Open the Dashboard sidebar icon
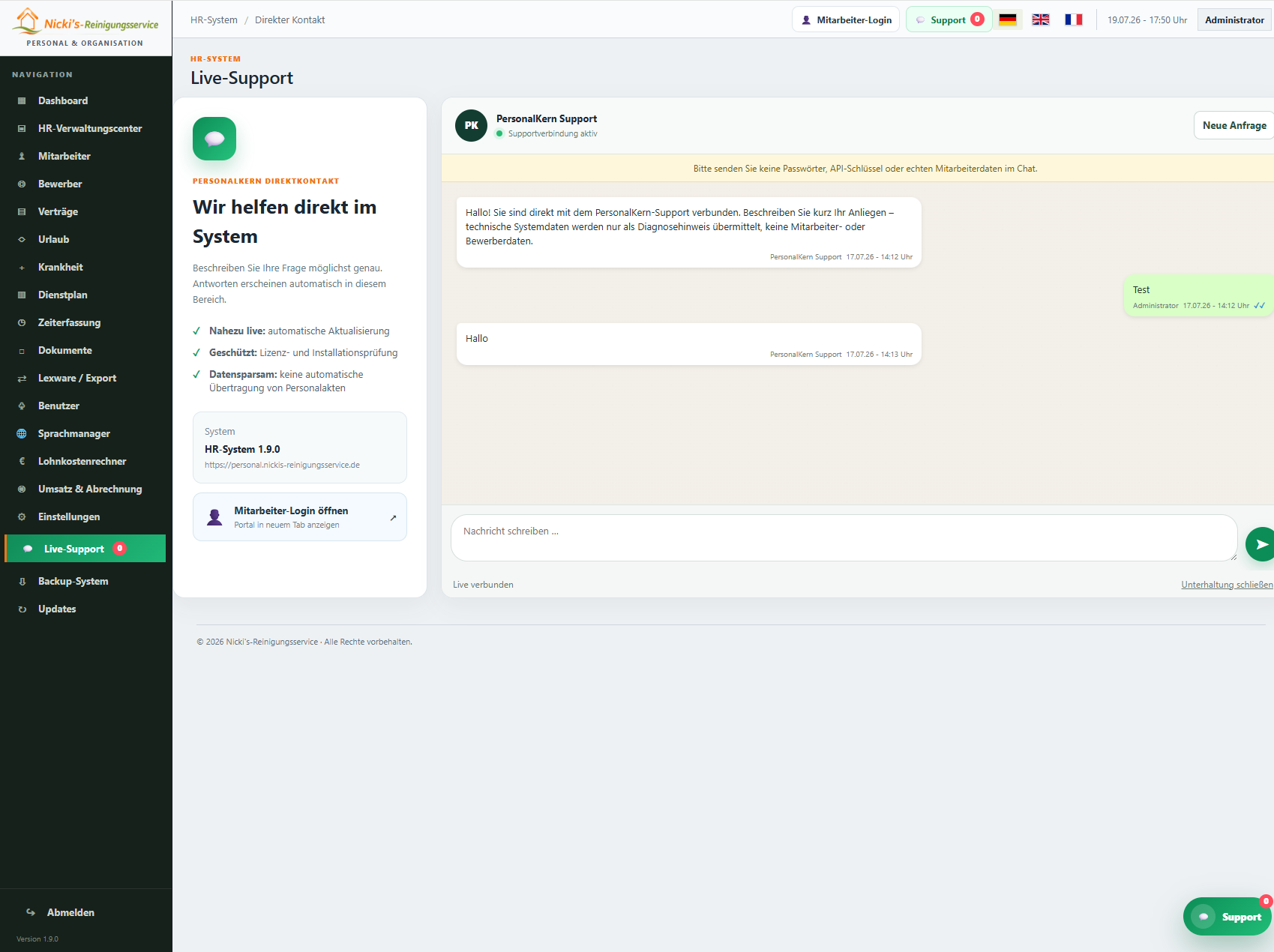Screen dimensions: 1274x952 (x=22, y=100)
